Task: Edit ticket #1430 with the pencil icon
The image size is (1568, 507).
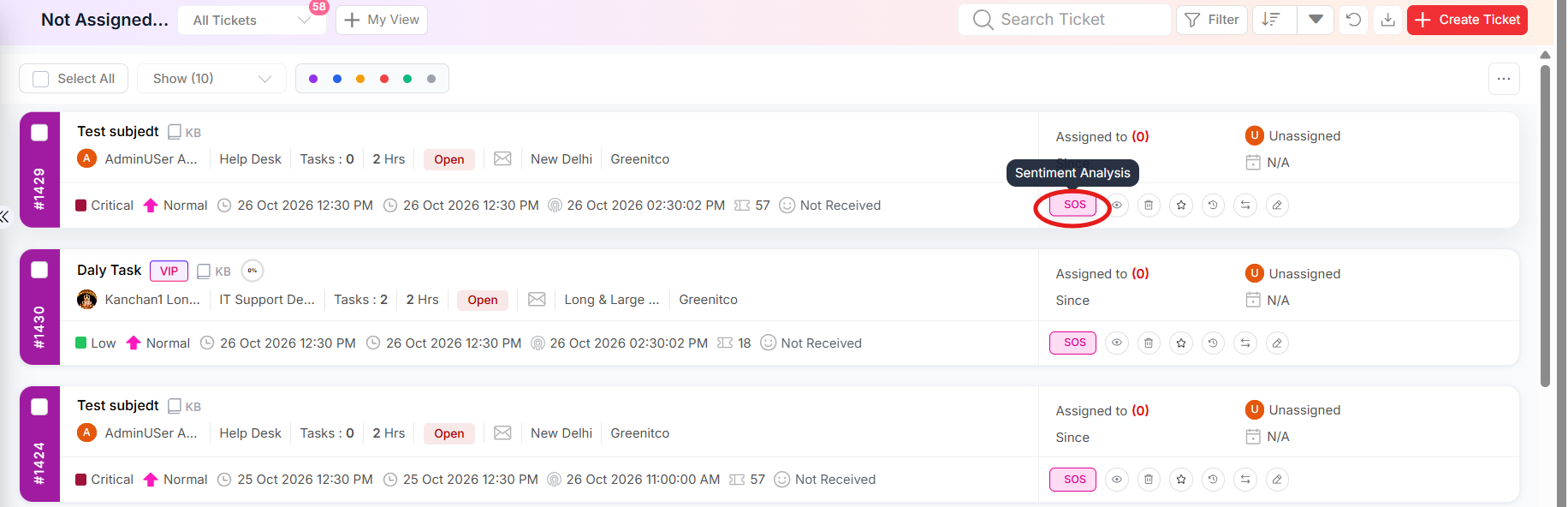Action: [1277, 343]
